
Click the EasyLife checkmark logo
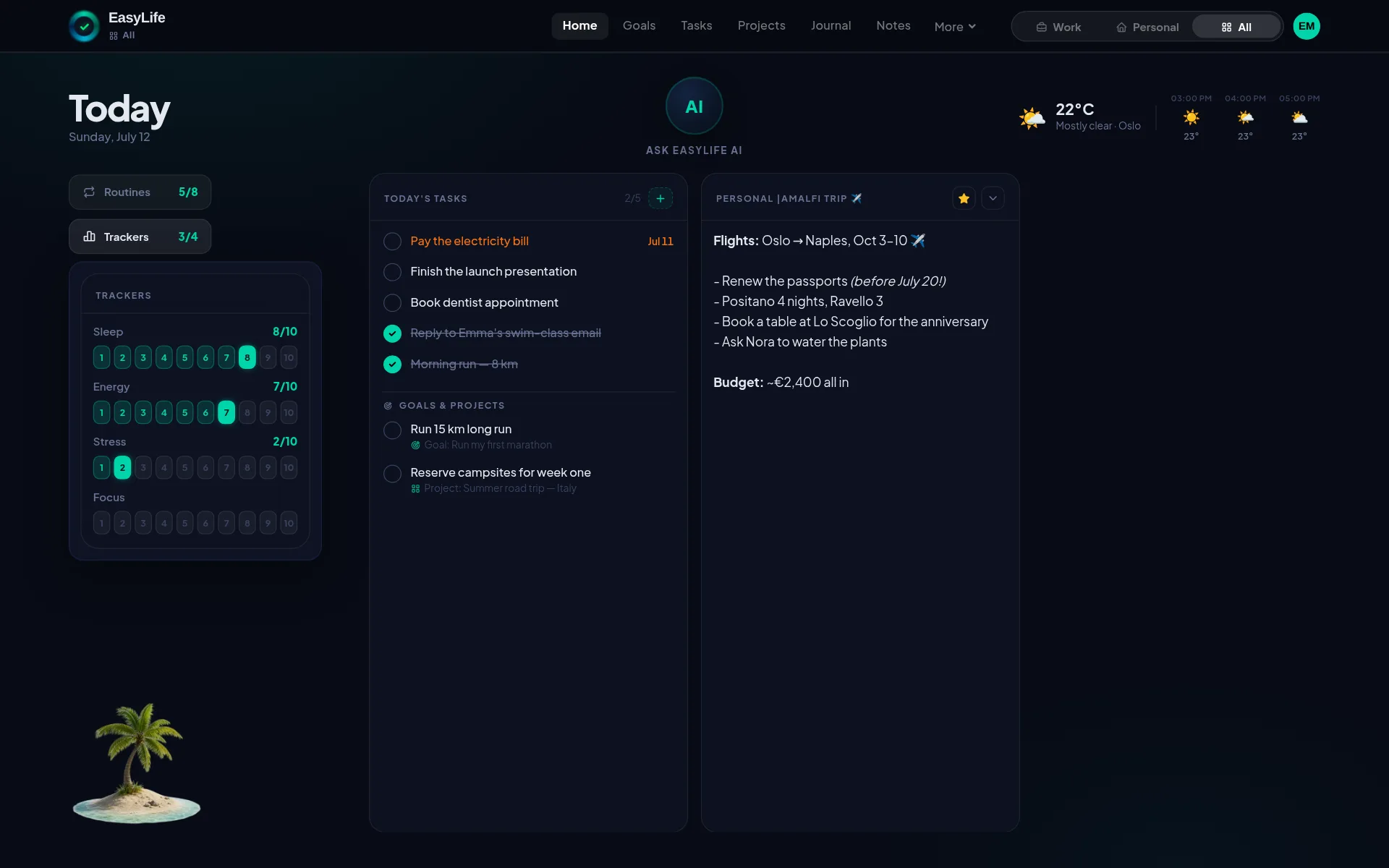click(84, 26)
